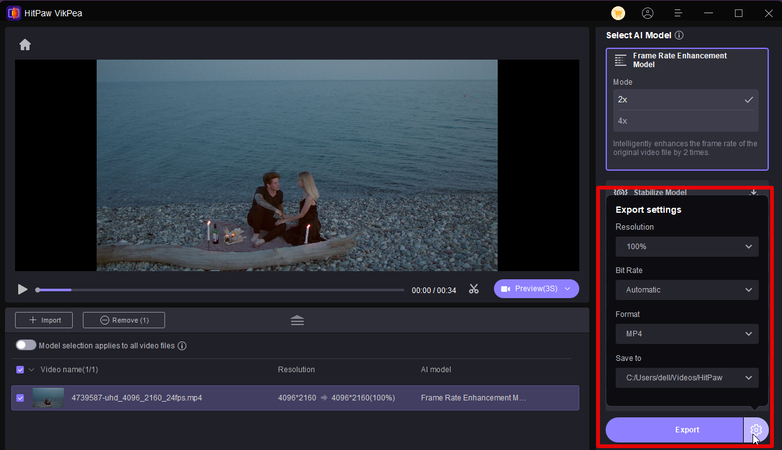Open export settings gear icon

(x=756, y=430)
